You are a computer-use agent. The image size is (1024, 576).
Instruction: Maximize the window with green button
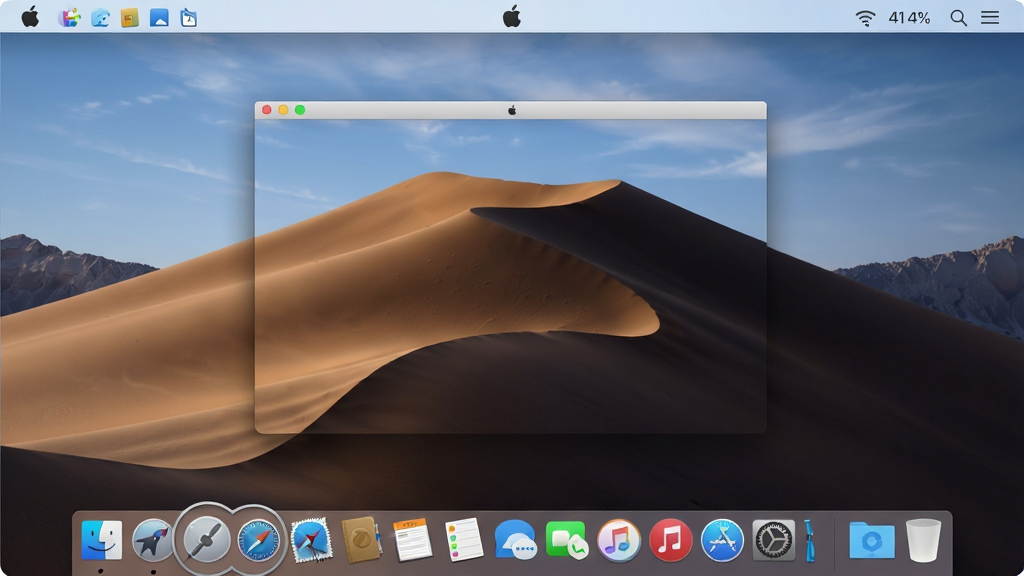click(x=300, y=110)
